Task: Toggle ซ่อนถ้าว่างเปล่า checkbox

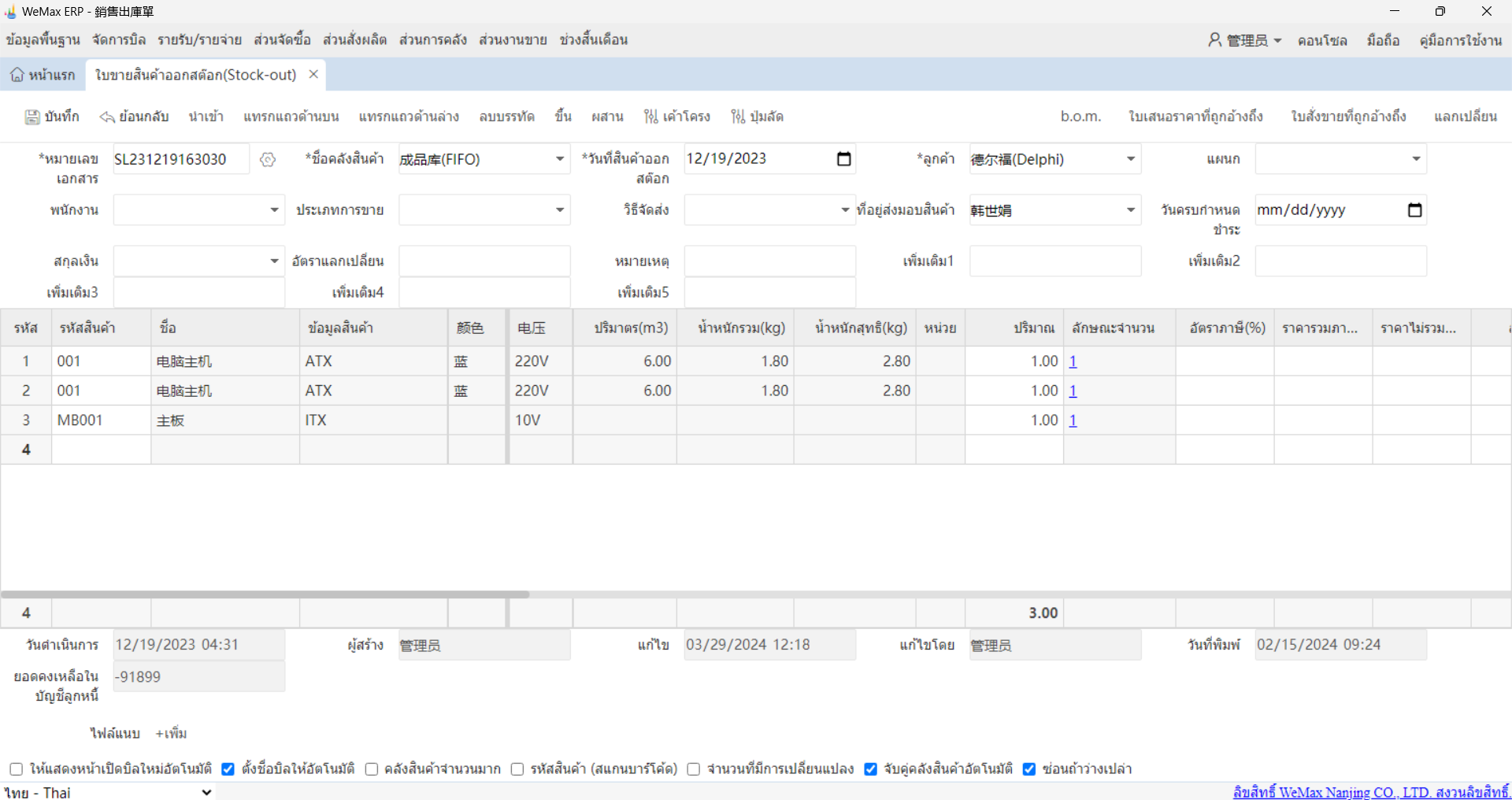Action: 1028,769
